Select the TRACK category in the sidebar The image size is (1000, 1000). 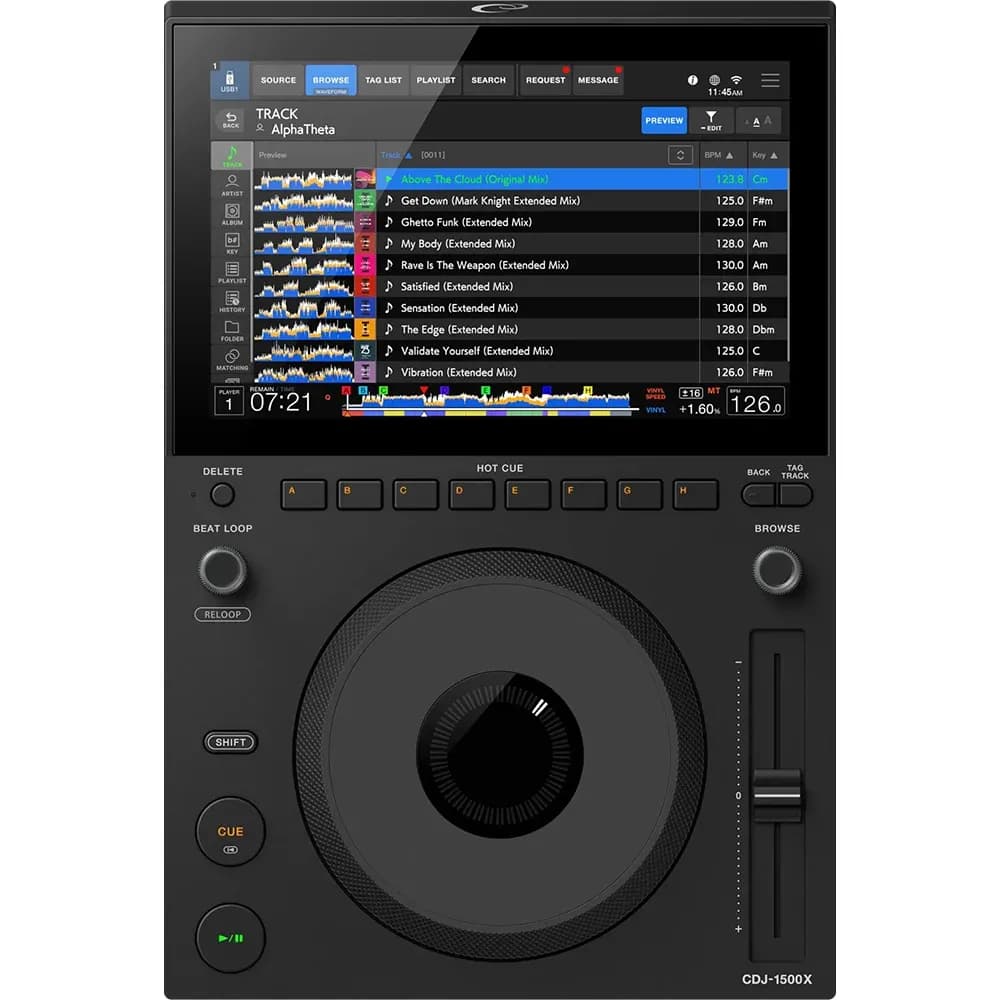[x=232, y=156]
